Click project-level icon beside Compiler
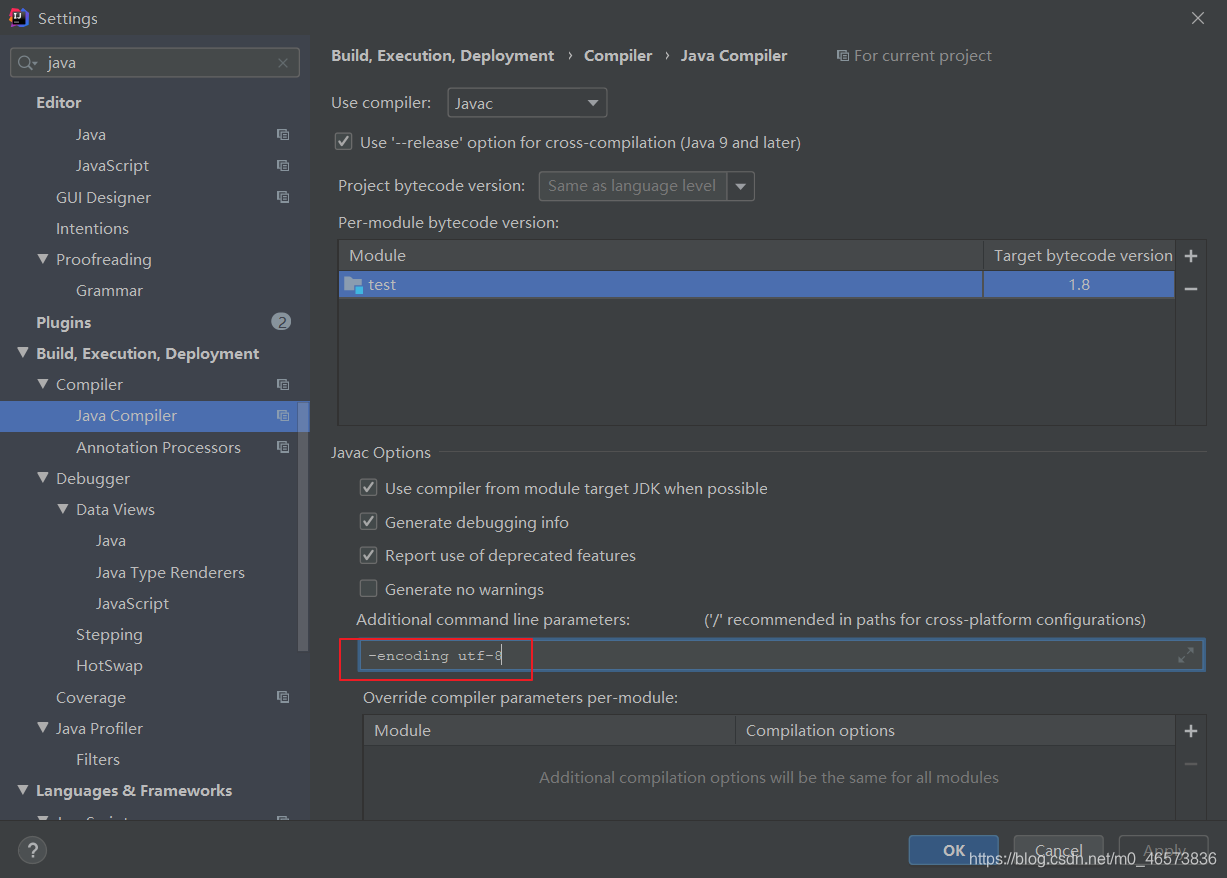Image resolution: width=1227 pixels, height=878 pixels. 283,384
